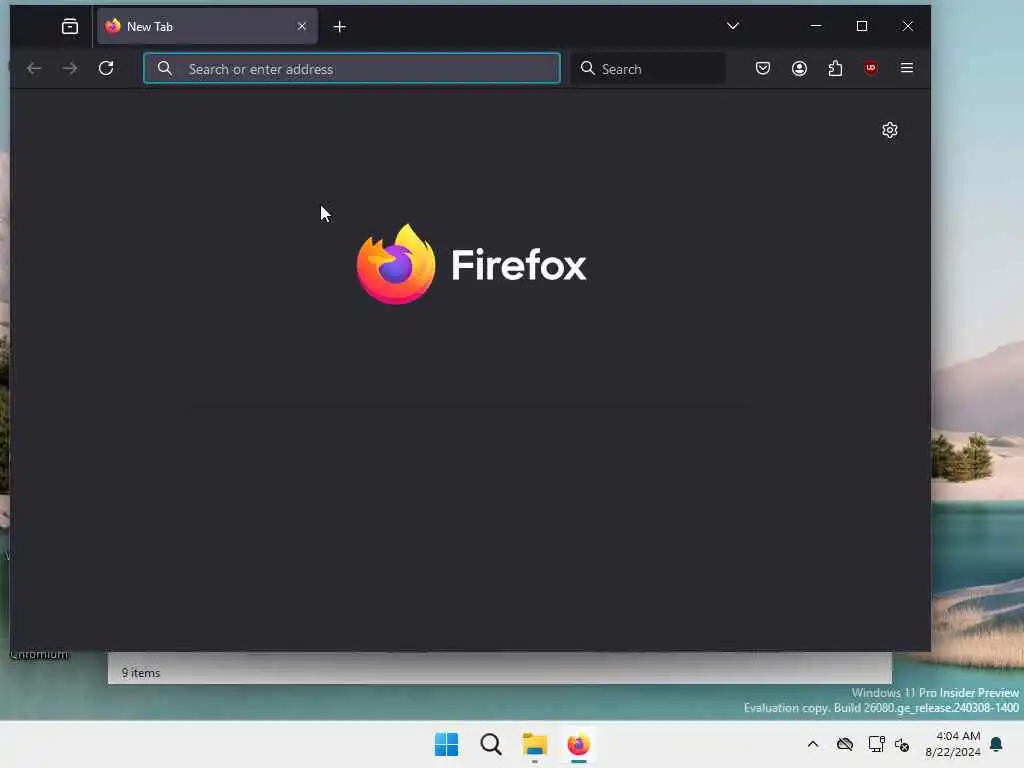This screenshot has width=1024, height=768.
Task: Open Windows taskbar search
Action: click(x=490, y=744)
